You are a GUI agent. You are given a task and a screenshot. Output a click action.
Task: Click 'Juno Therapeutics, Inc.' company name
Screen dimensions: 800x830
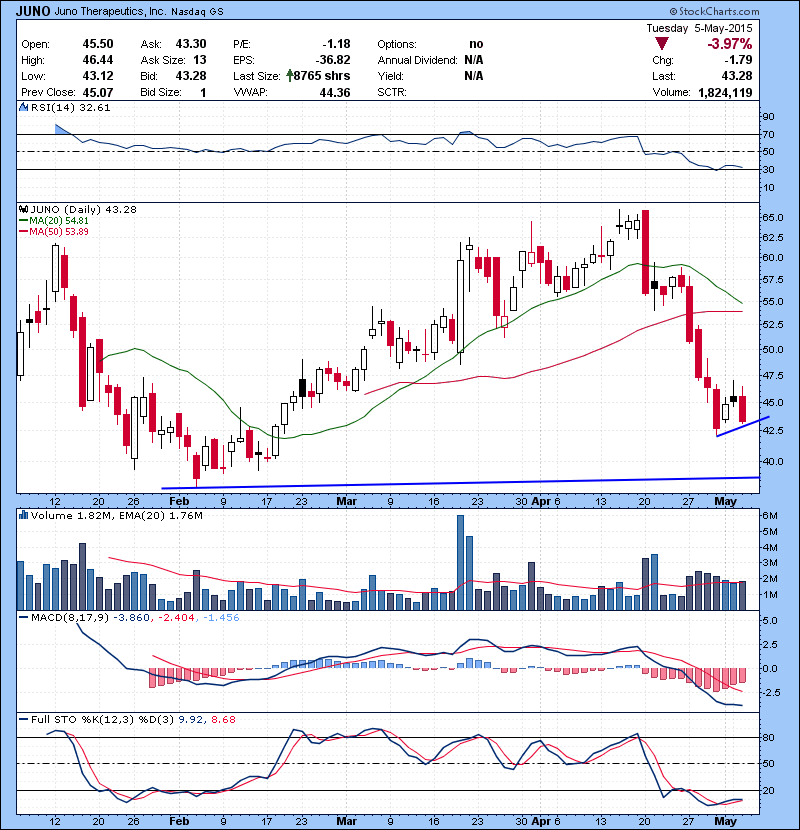[x=110, y=11]
